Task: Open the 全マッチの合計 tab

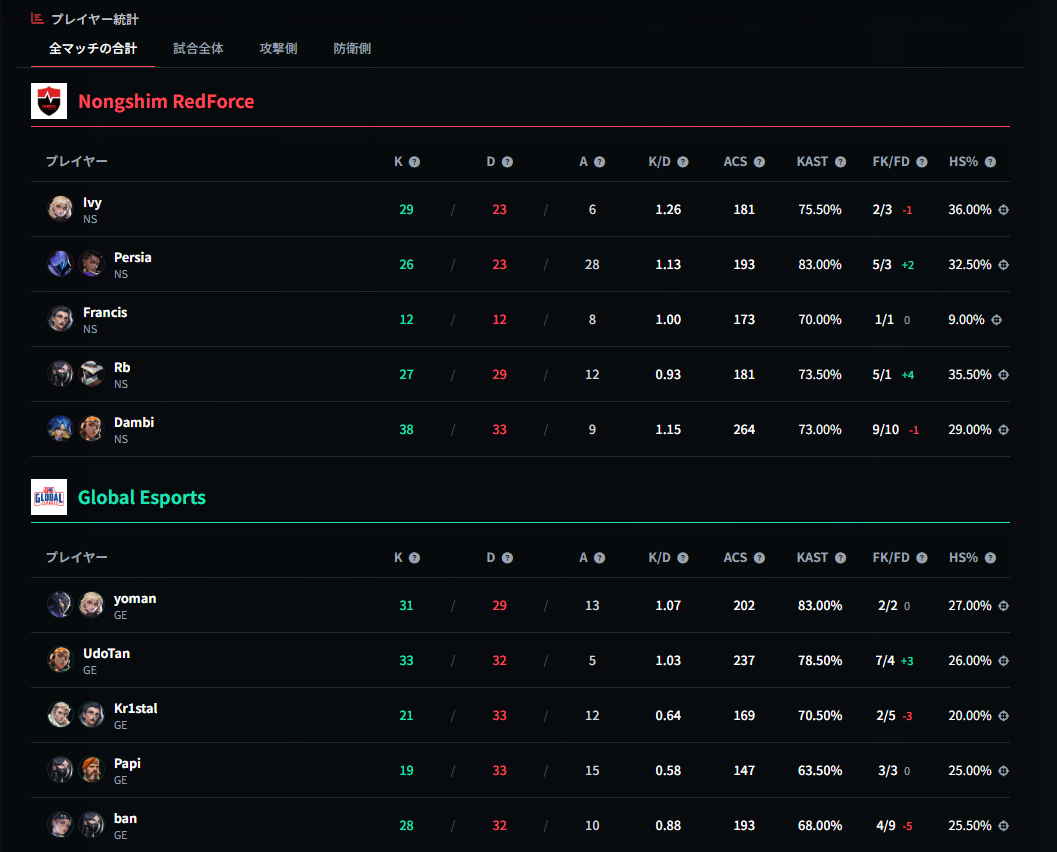Action: tap(93, 49)
